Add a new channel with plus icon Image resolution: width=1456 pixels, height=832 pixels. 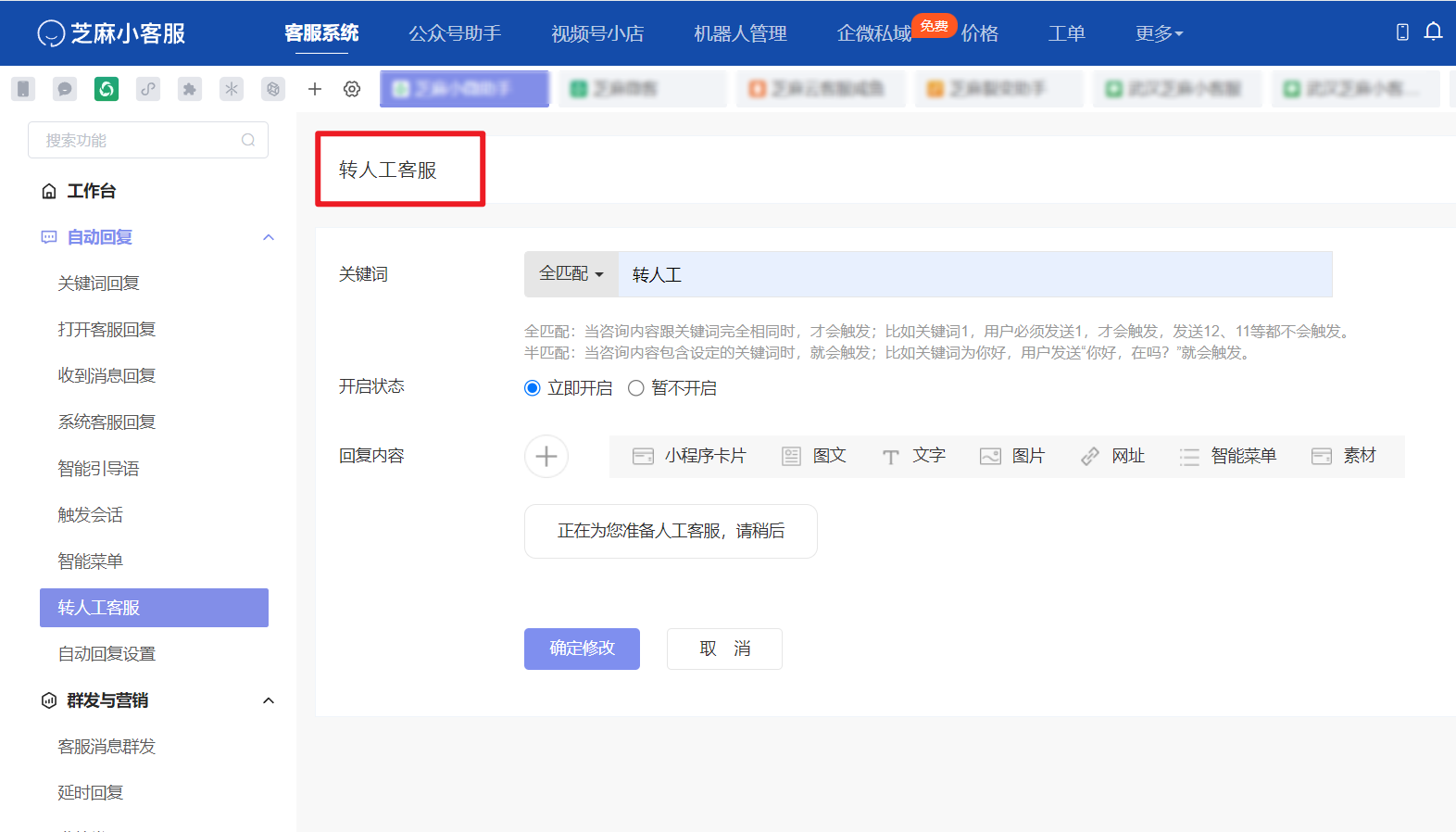click(x=315, y=89)
